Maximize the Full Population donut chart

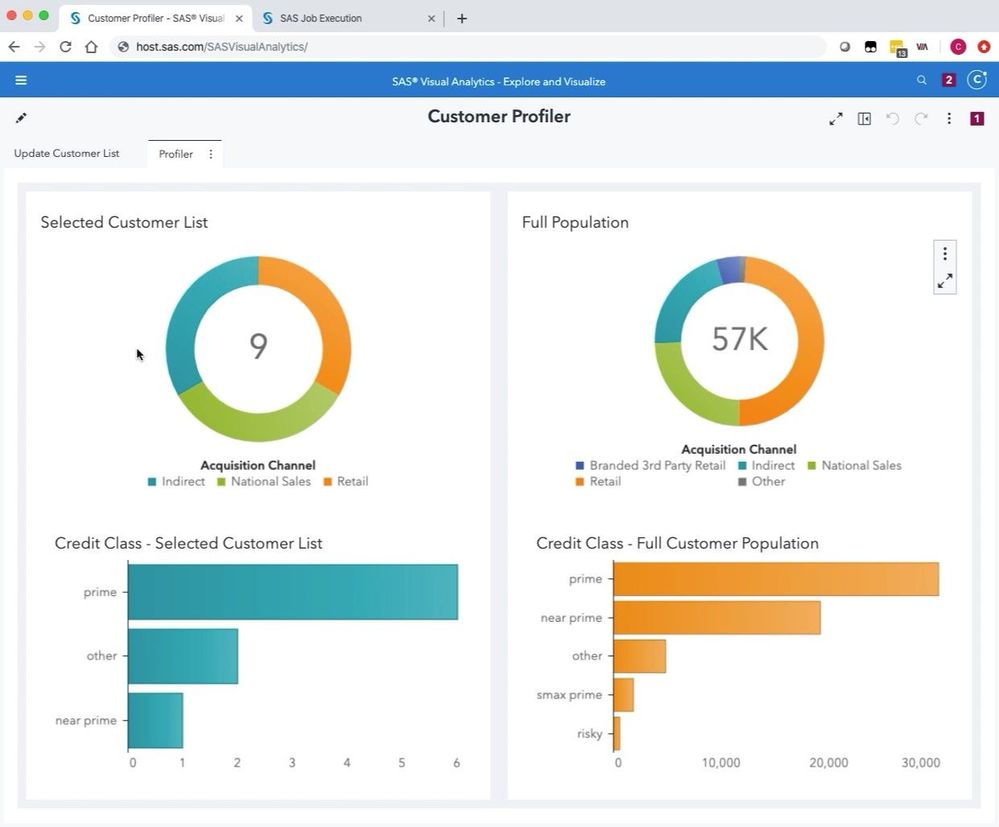click(944, 281)
